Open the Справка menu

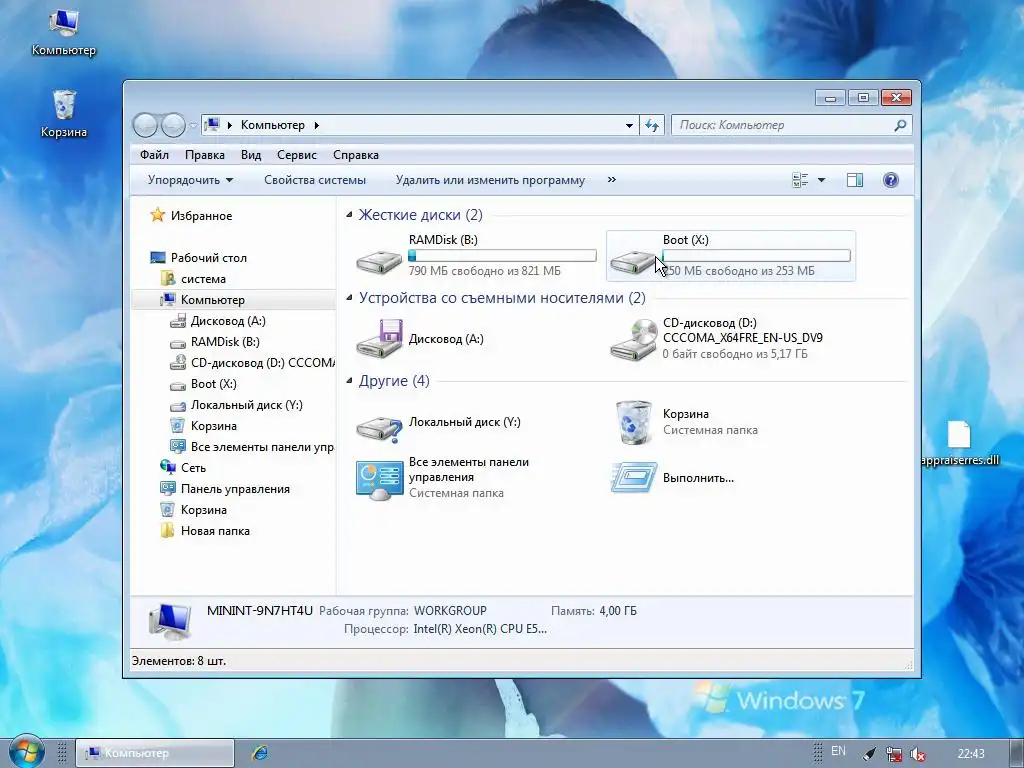[355, 155]
